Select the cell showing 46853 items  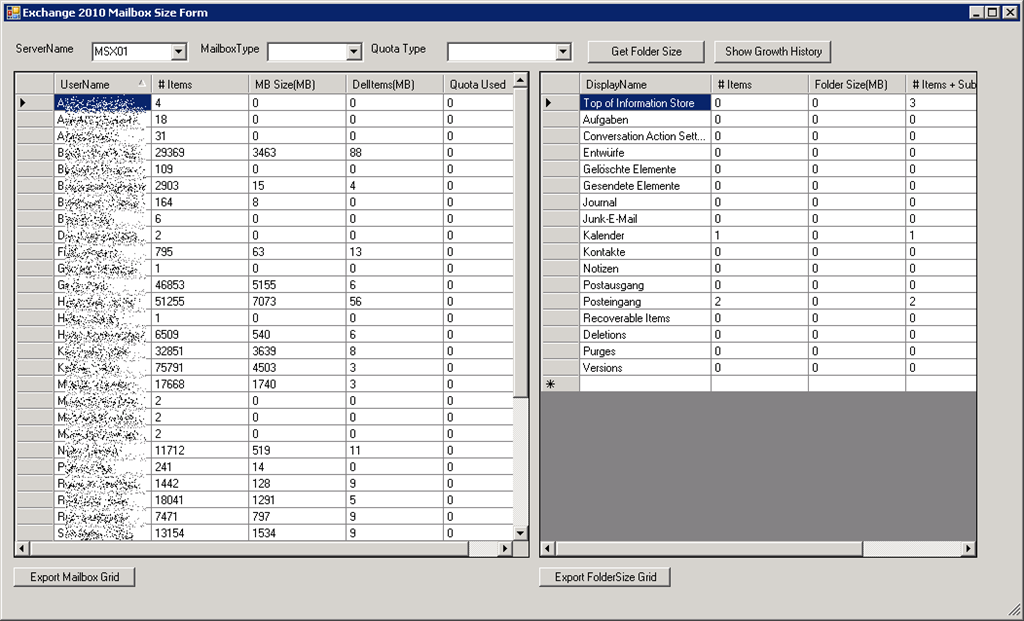tap(200, 285)
